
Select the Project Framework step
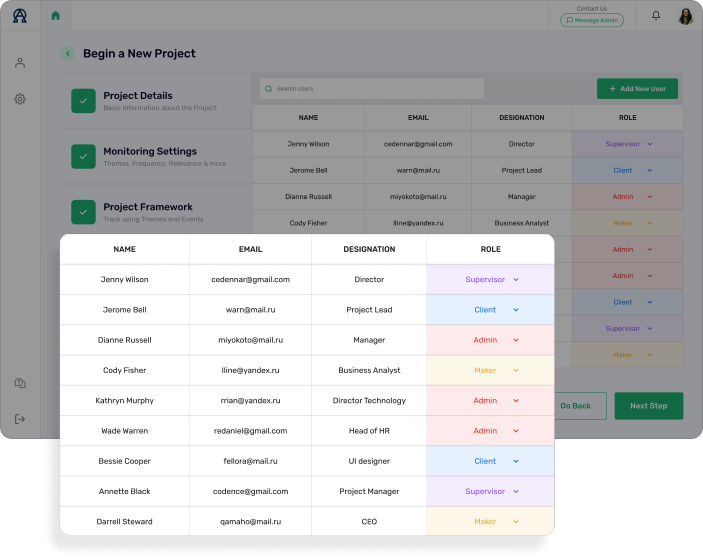tap(150, 208)
